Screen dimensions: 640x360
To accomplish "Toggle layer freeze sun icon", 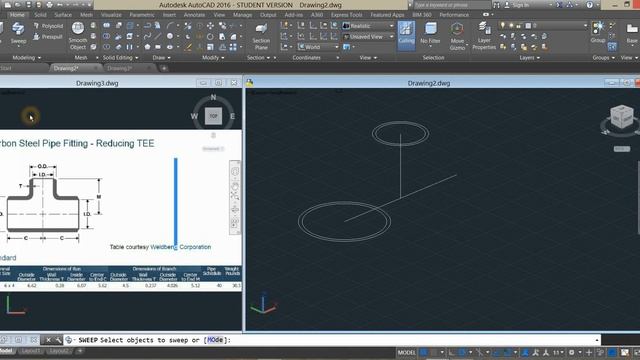I will coord(511,26).
